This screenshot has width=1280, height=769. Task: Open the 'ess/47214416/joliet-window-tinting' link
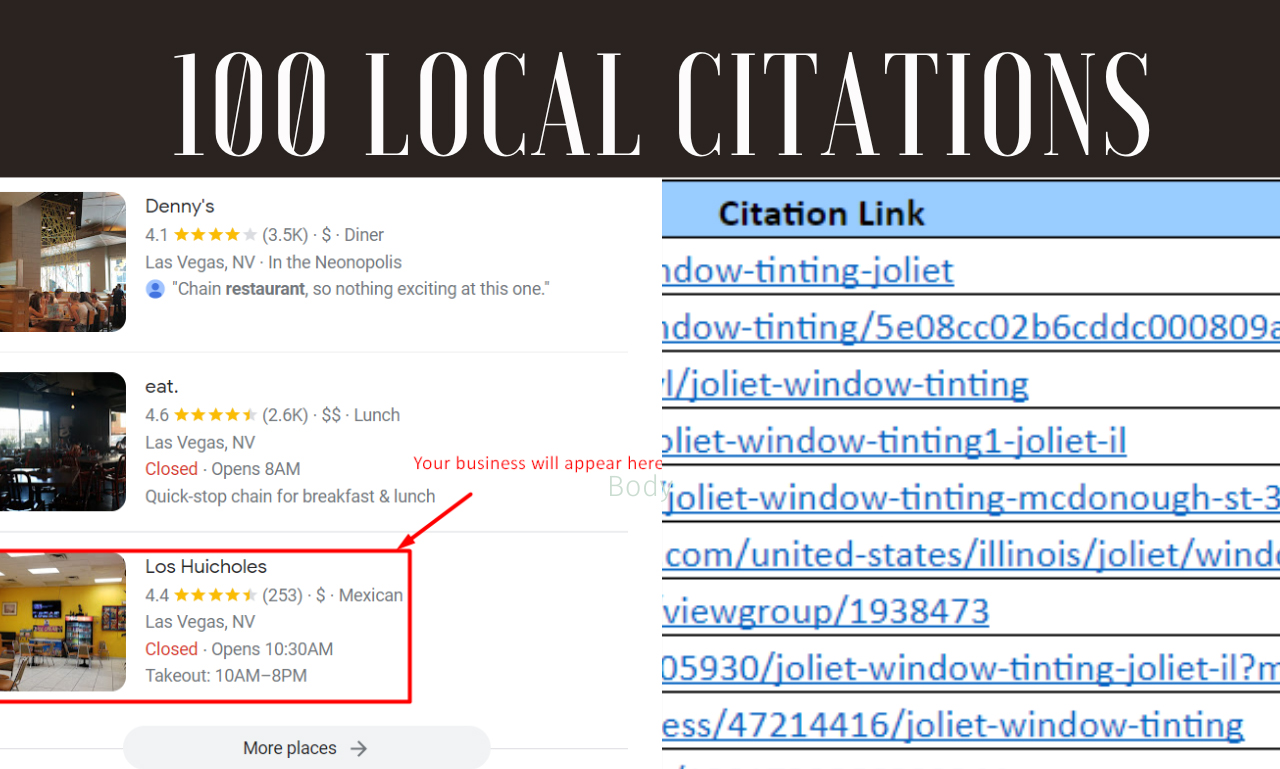[953, 725]
